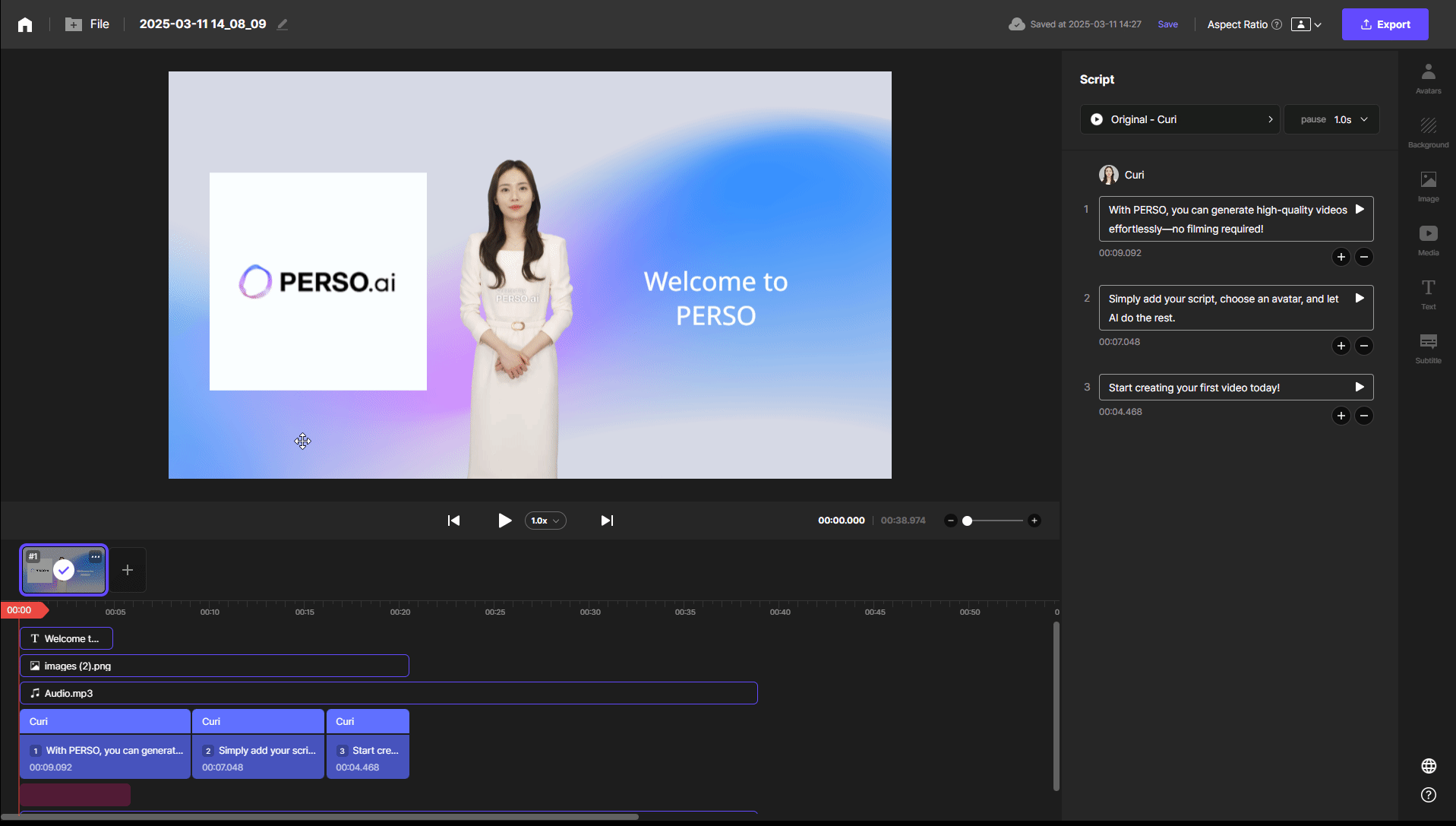Open the Avatars panel
This screenshot has width=1456, height=826.
point(1428,79)
